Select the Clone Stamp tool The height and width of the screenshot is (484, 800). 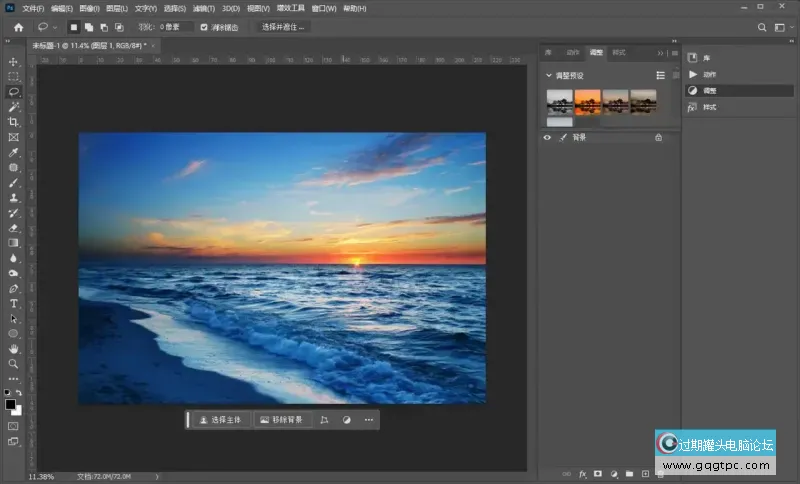tap(13, 198)
